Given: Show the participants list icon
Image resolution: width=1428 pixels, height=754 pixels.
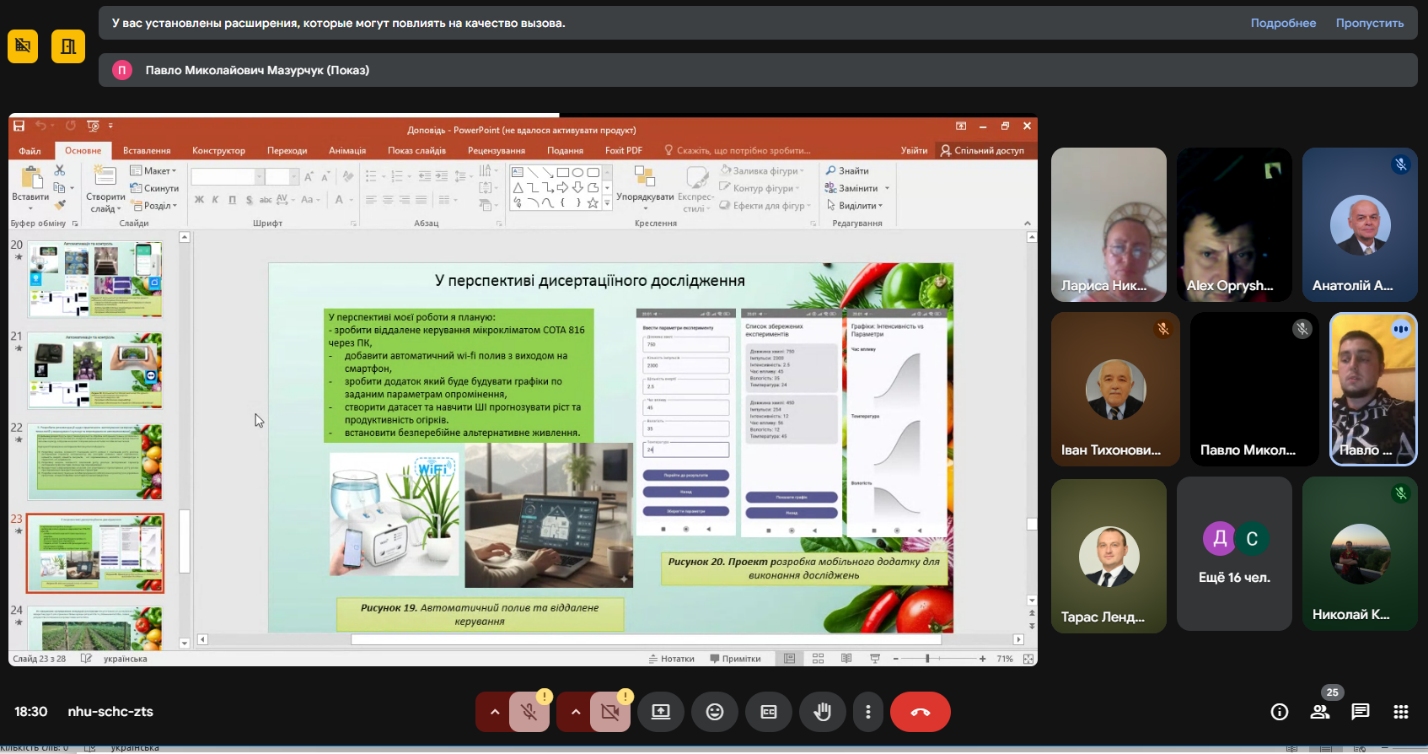Looking at the screenshot, I should point(1320,712).
